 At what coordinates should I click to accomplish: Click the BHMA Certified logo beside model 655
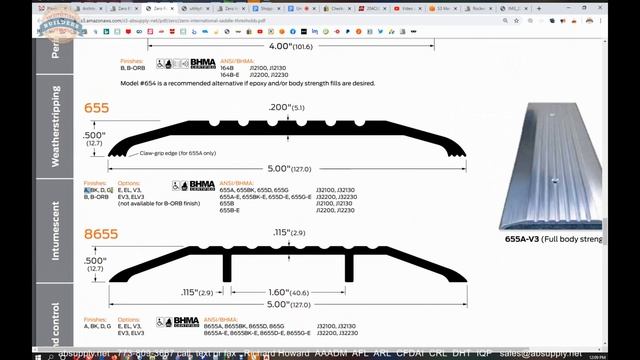point(202,186)
